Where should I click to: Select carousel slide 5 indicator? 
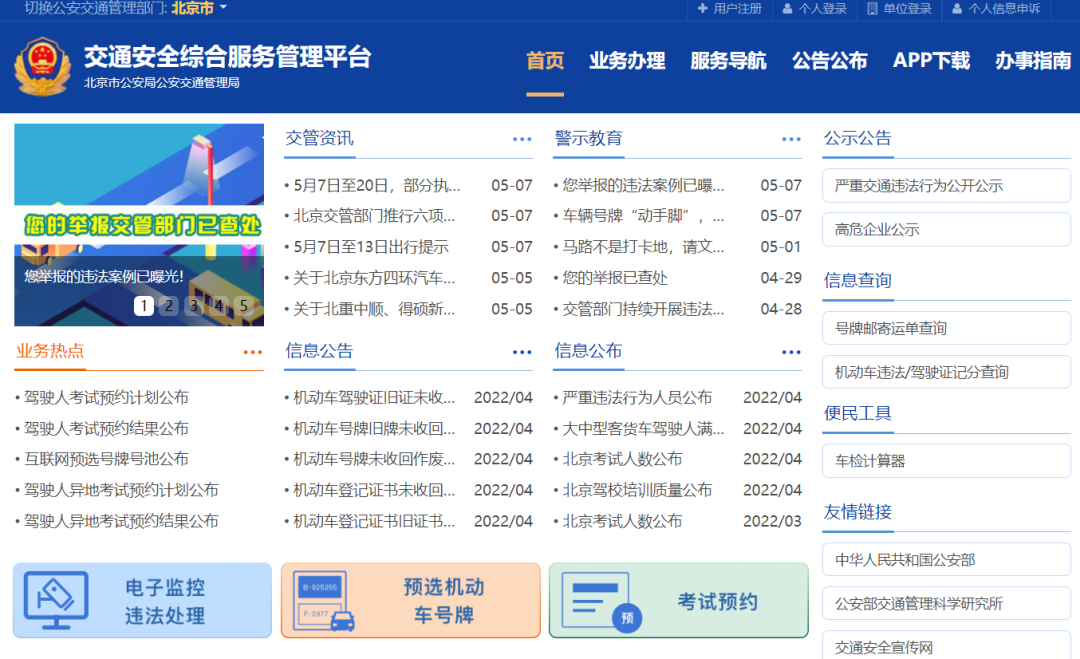(244, 306)
